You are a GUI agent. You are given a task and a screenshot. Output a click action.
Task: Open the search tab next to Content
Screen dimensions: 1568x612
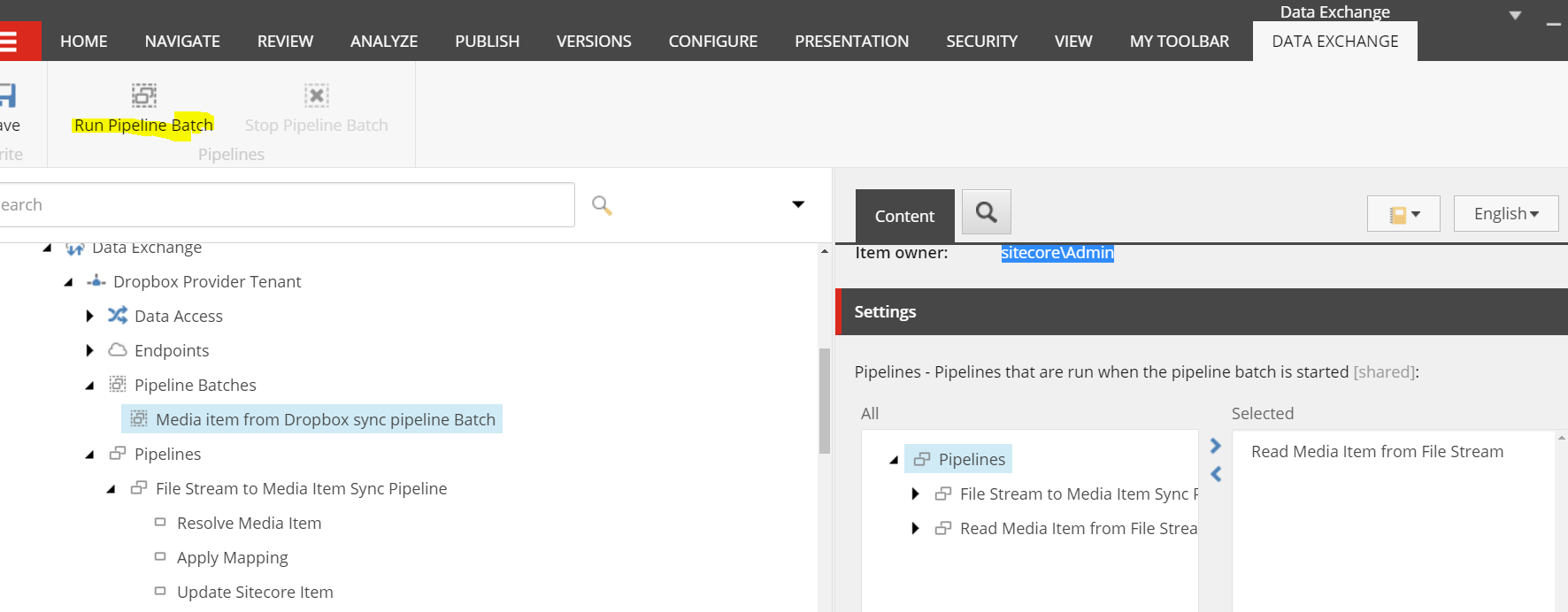(986, 212)
